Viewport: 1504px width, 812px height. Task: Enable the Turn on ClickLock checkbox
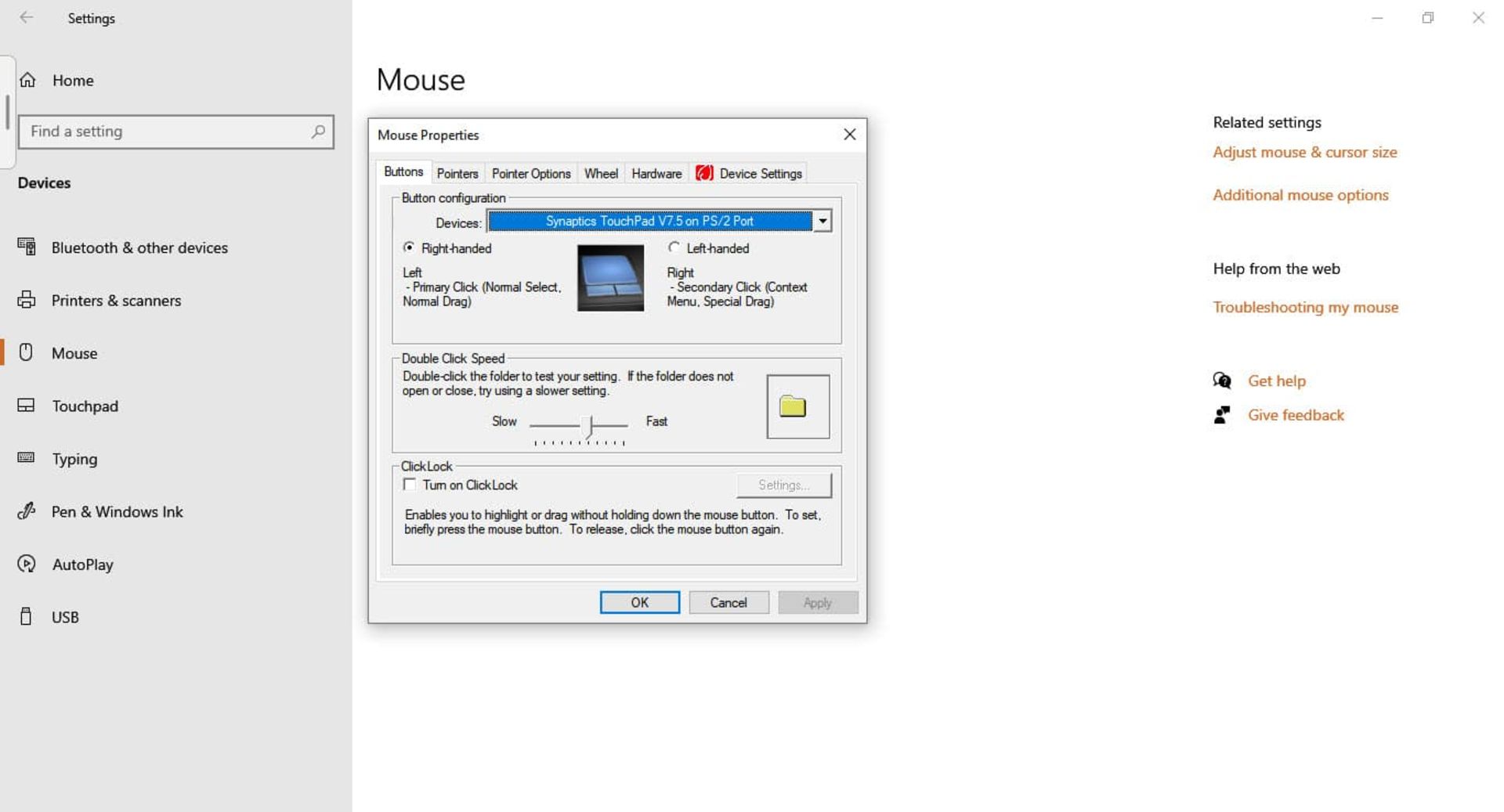point(410,485)
